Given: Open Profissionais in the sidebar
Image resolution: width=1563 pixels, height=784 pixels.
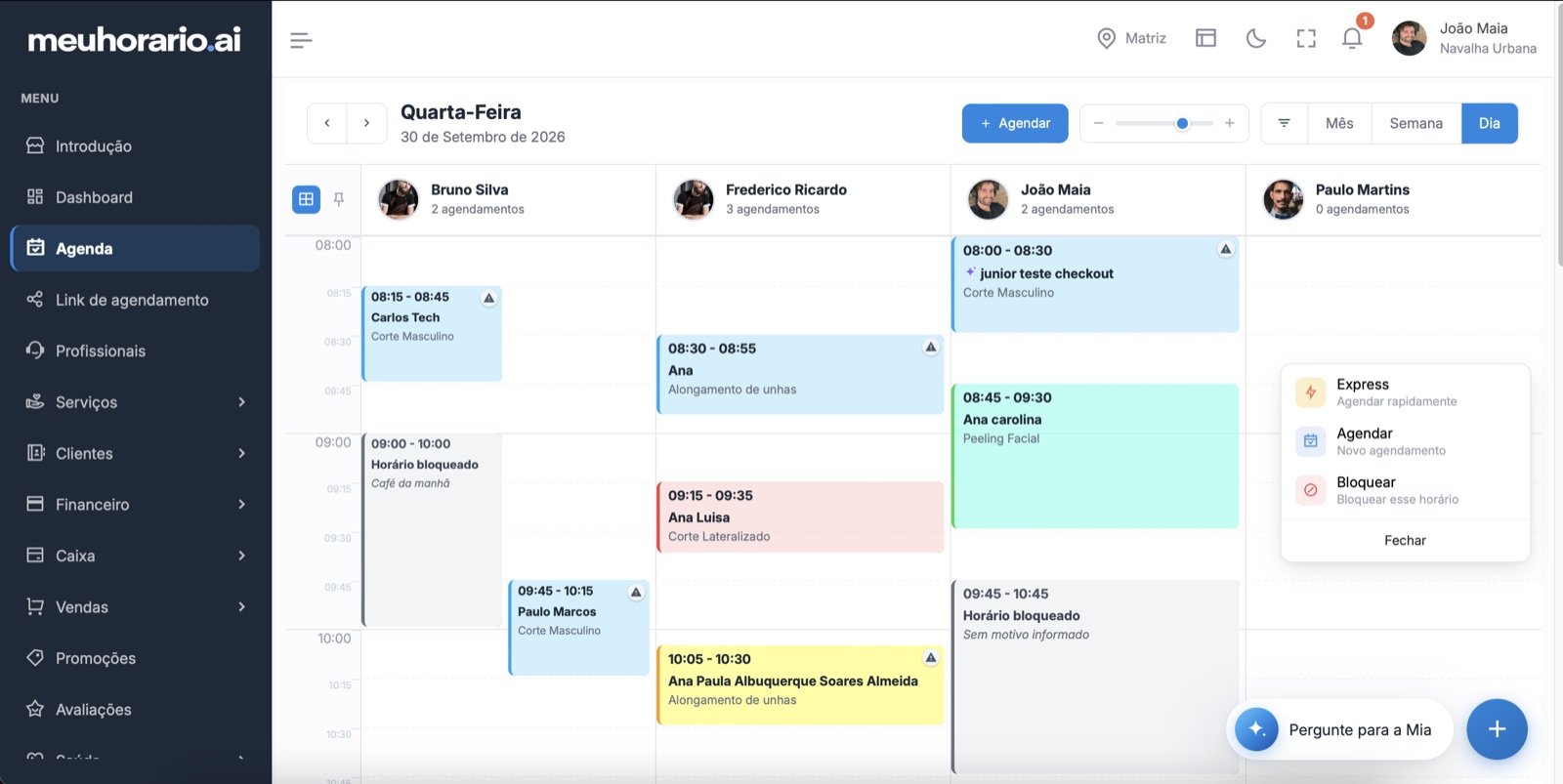Looking at the screenshot, I should pyautogui.click(x=135, y=351).
